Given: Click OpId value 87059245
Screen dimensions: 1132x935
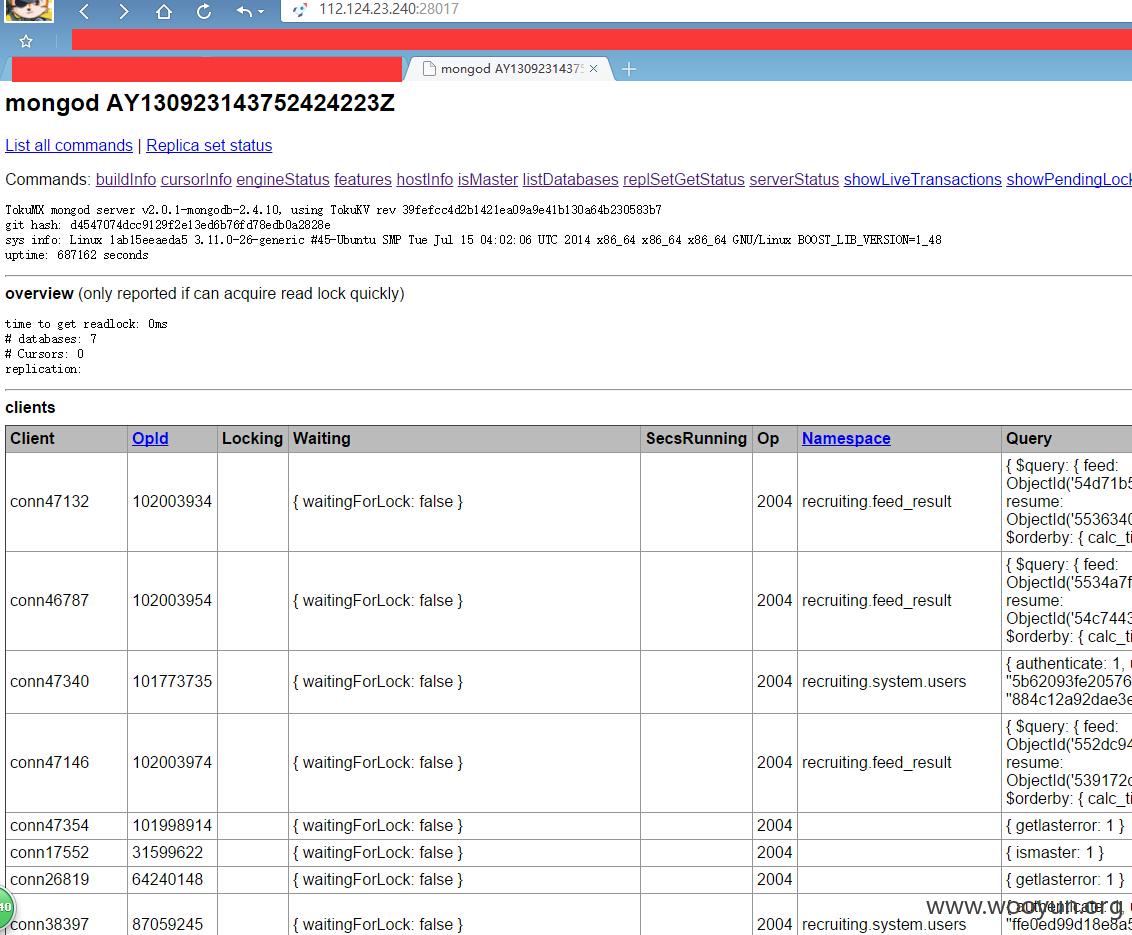Looking at the screenshot, I should click(x=167, y=924).
